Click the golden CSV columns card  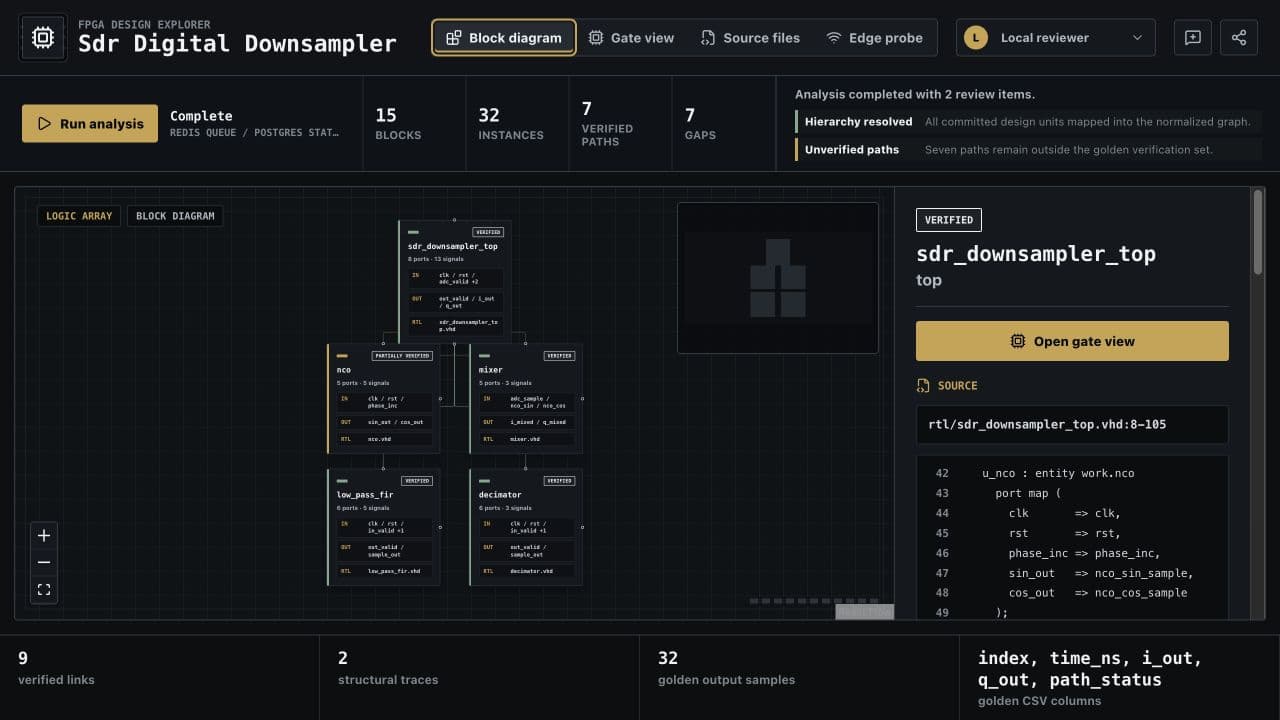pos(1120,678)
